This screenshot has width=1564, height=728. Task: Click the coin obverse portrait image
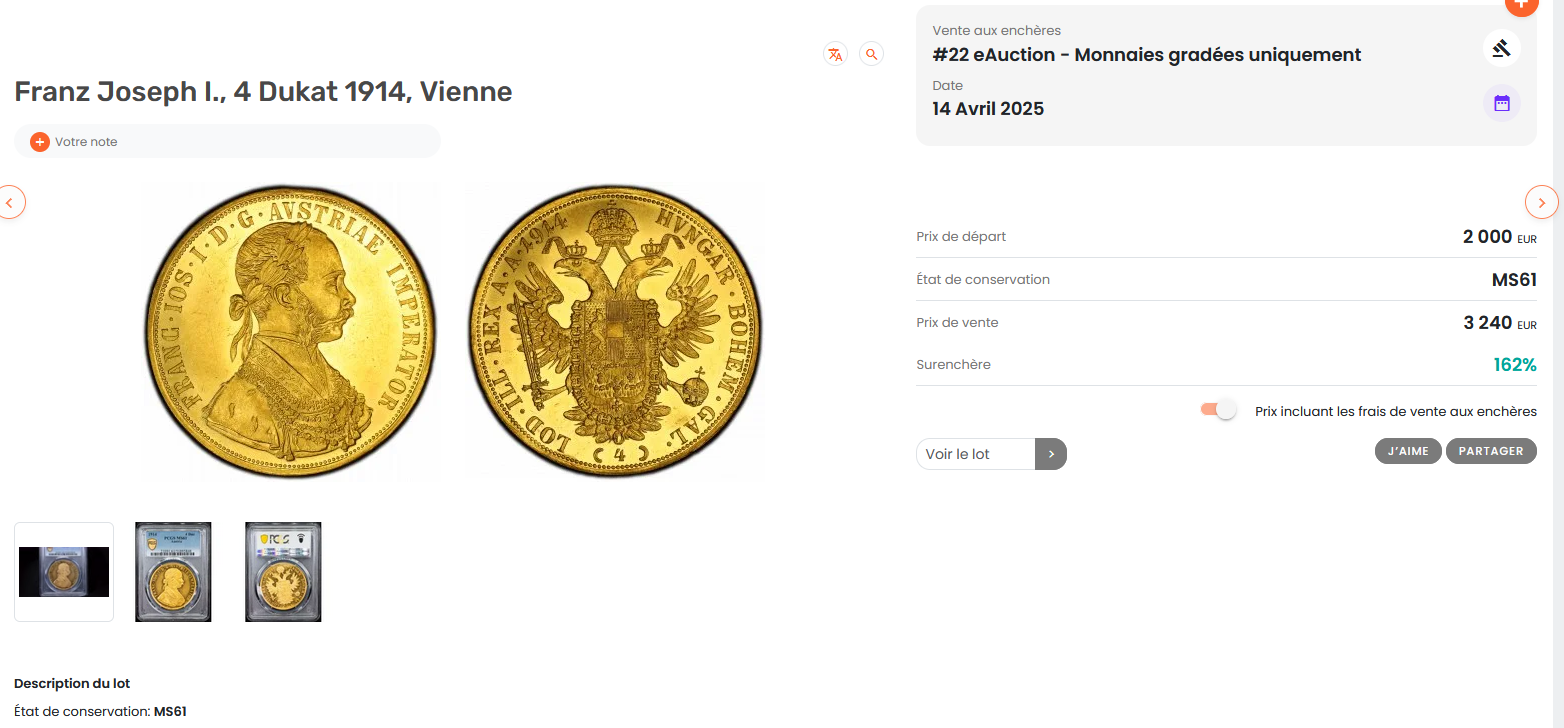coord(290,331)
